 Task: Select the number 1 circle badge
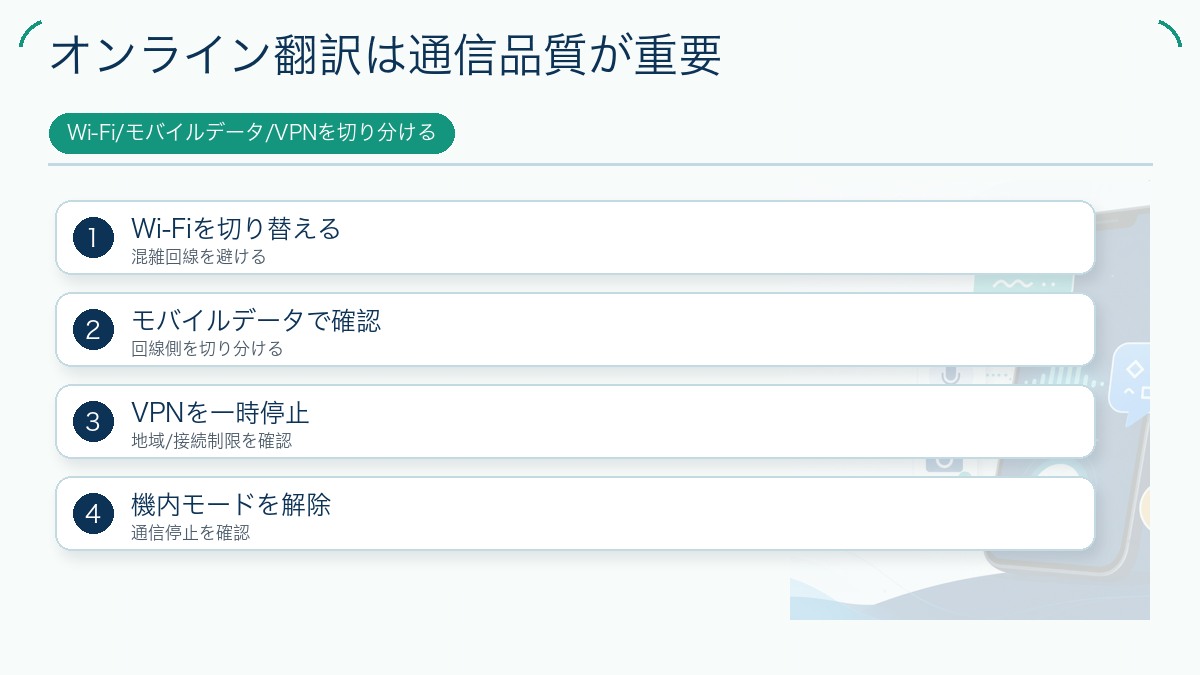pos(93,238)
